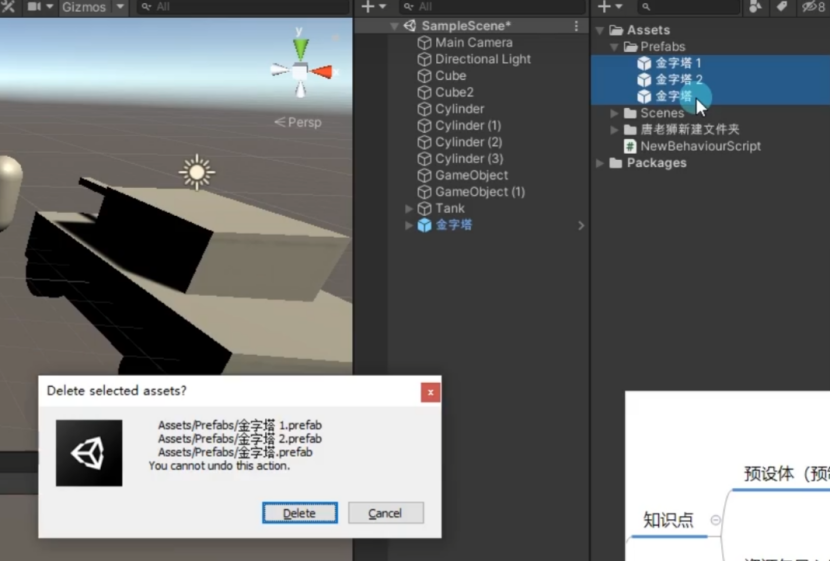
Task: Click the Assets folder icon
Action: click(616, 30)
